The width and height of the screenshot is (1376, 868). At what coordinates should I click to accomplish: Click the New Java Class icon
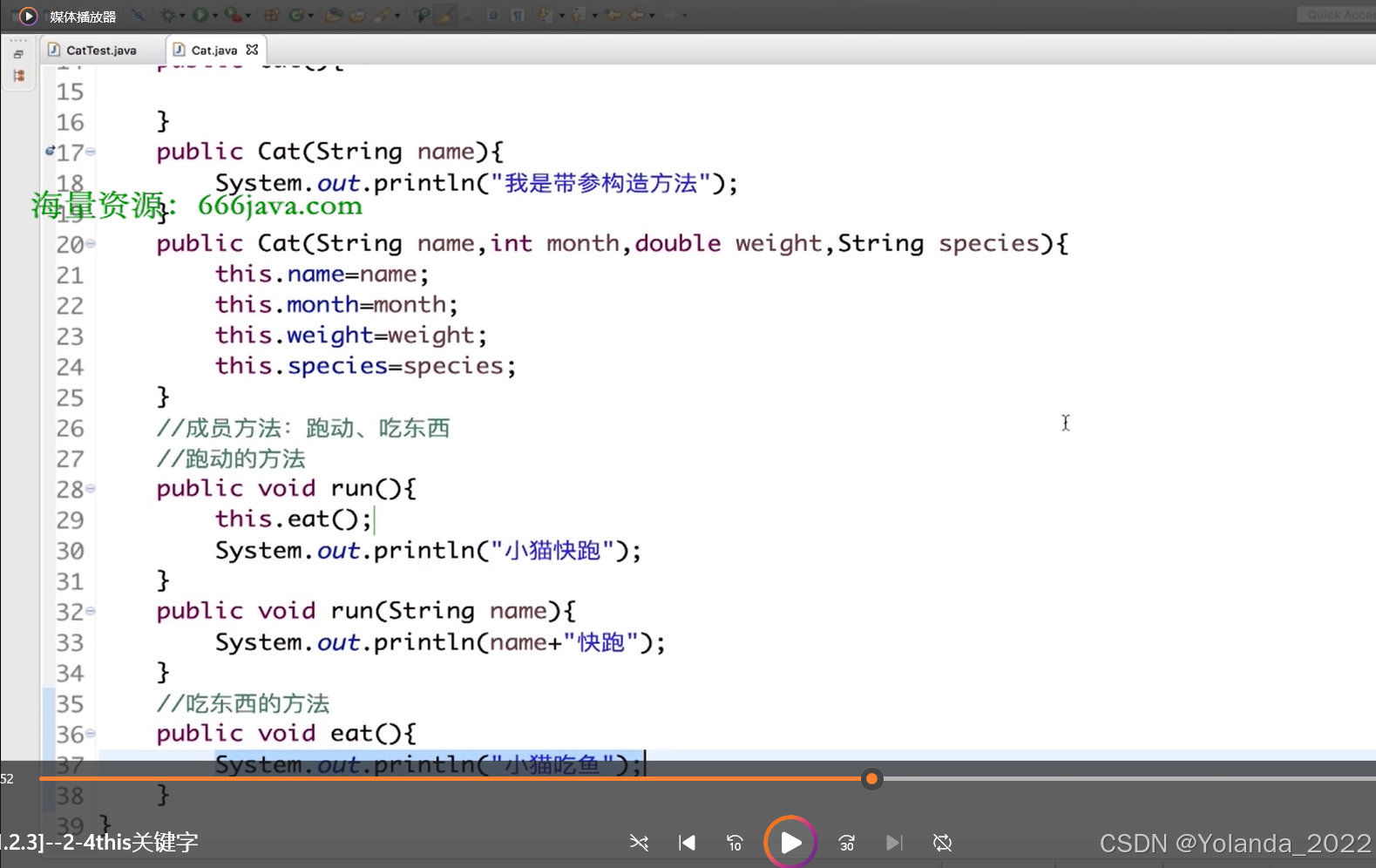pos(296,15)
